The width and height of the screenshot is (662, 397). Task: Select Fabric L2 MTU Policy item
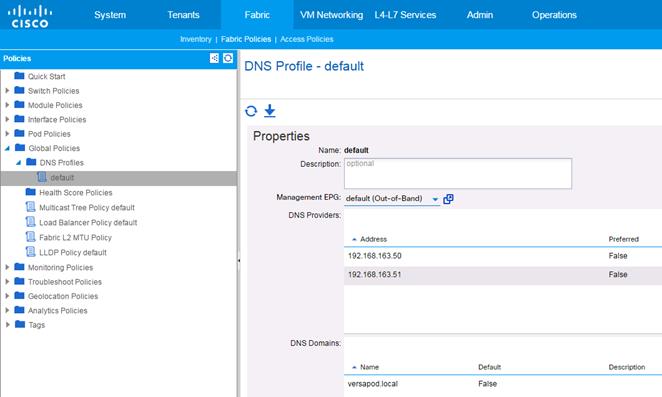[75, 238]
